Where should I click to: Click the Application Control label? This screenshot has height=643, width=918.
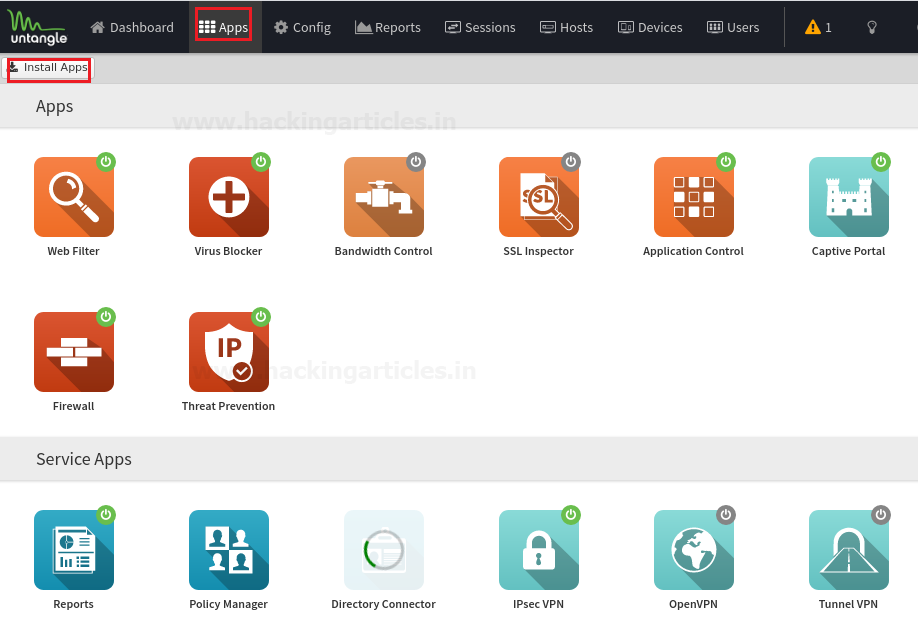tap(693, 251)
